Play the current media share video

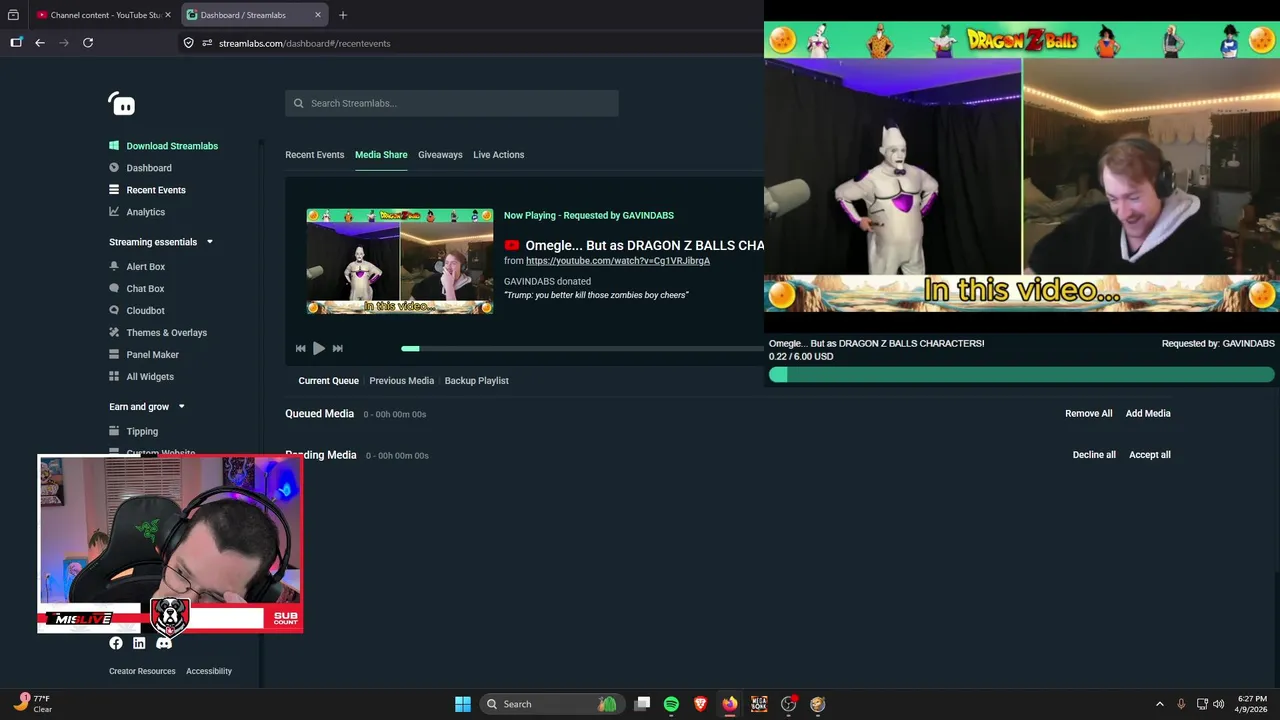pyautogui.click(x=319, y=348)
